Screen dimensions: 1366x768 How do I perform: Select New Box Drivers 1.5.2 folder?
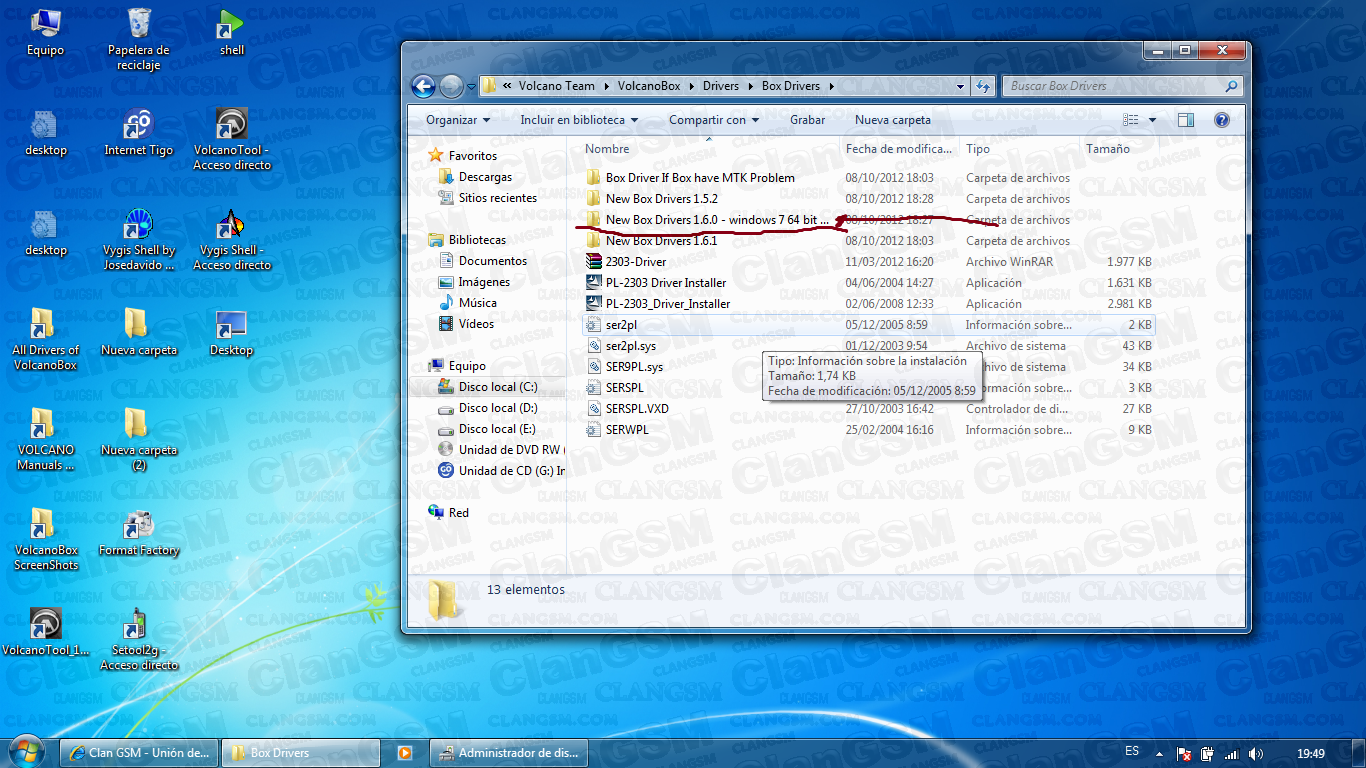[661, 199]
